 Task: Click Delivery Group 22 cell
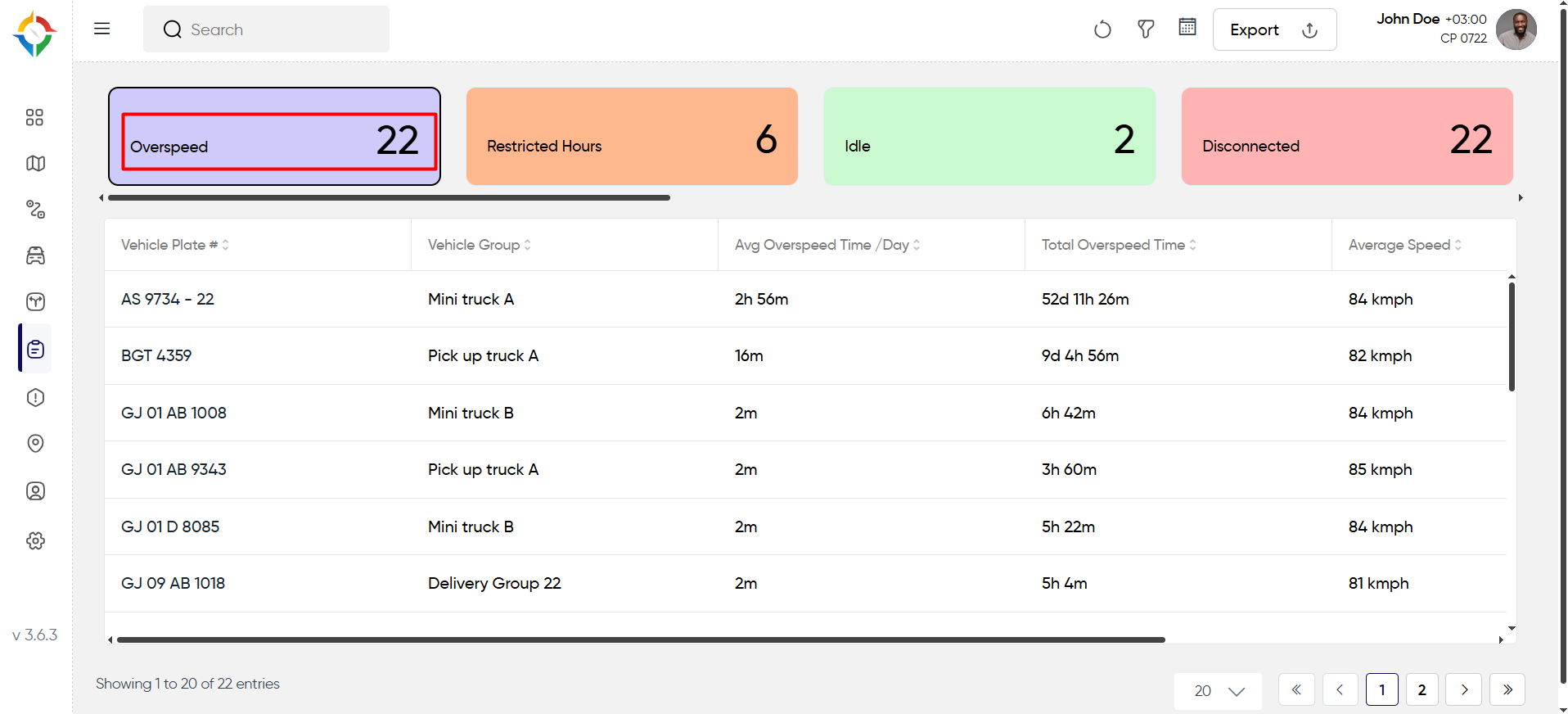click(x=494, y=583)
